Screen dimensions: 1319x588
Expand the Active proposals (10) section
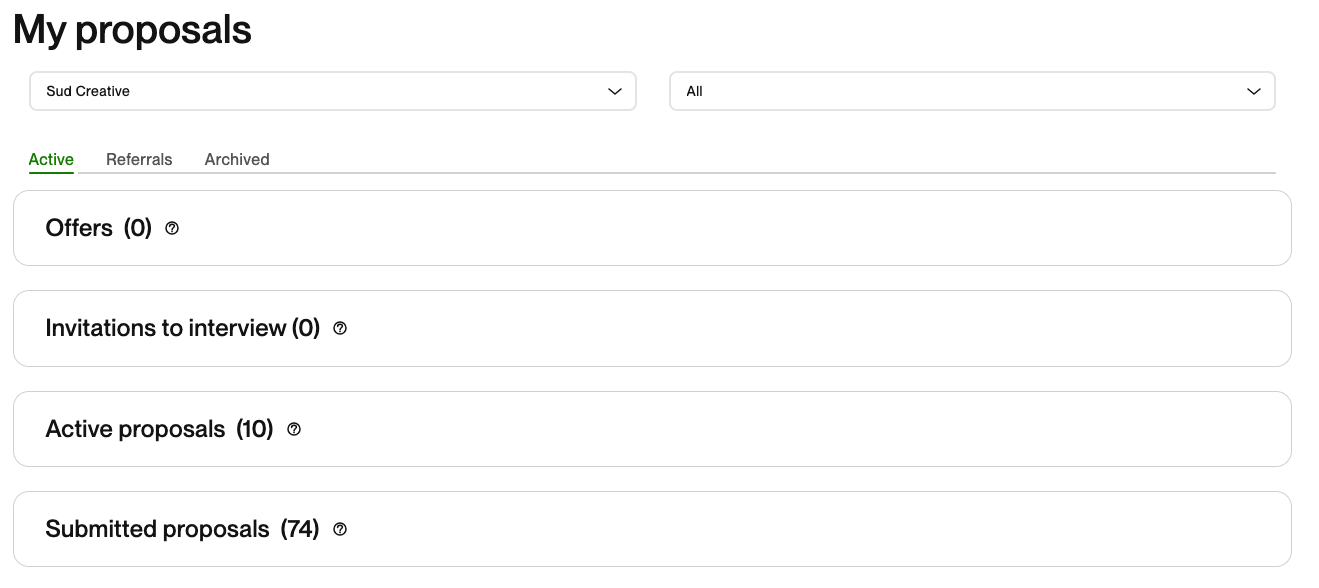coord(159,429)
